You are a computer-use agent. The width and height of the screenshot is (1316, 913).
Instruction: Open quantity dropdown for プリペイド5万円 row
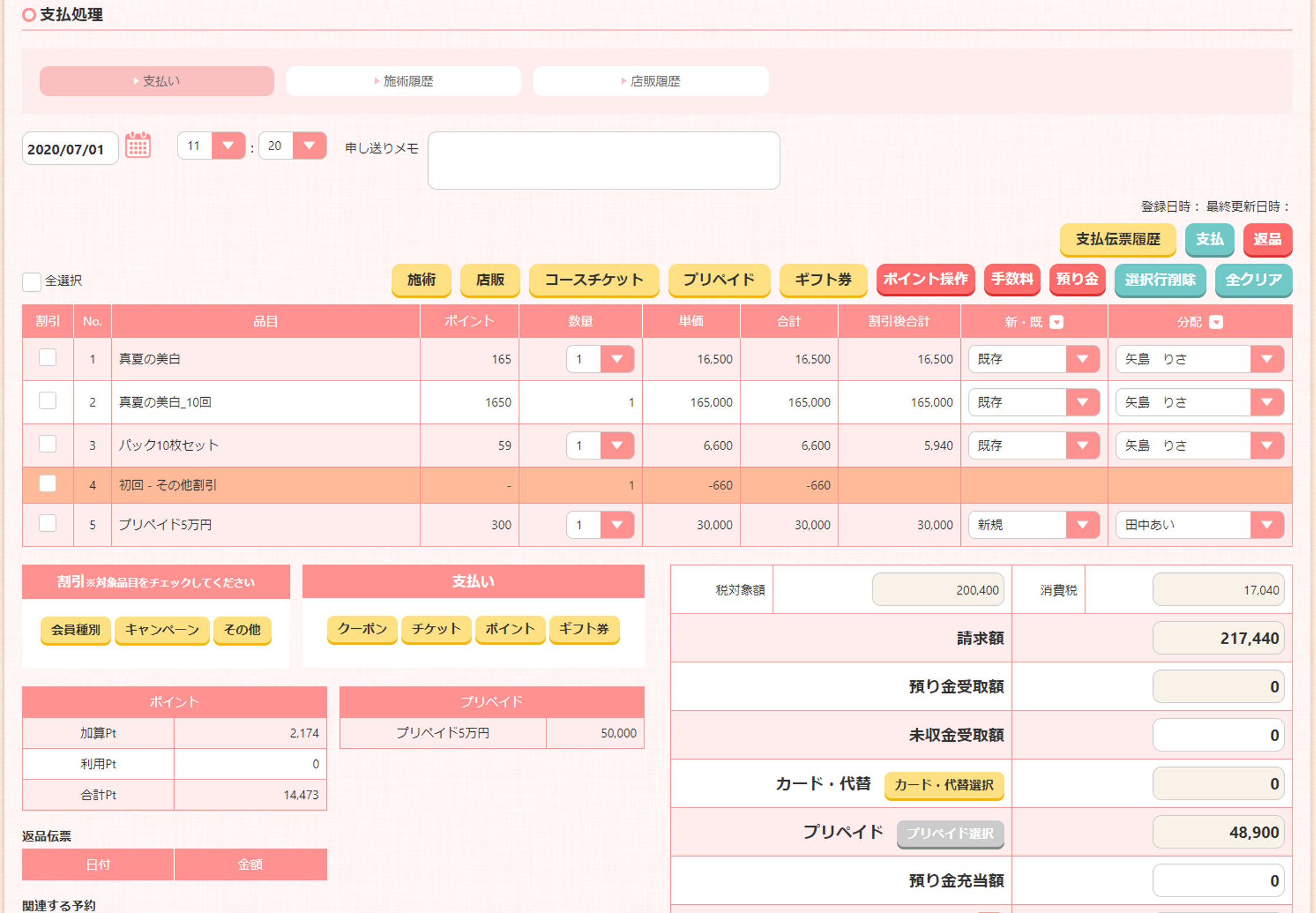click(x=600, y=525)
